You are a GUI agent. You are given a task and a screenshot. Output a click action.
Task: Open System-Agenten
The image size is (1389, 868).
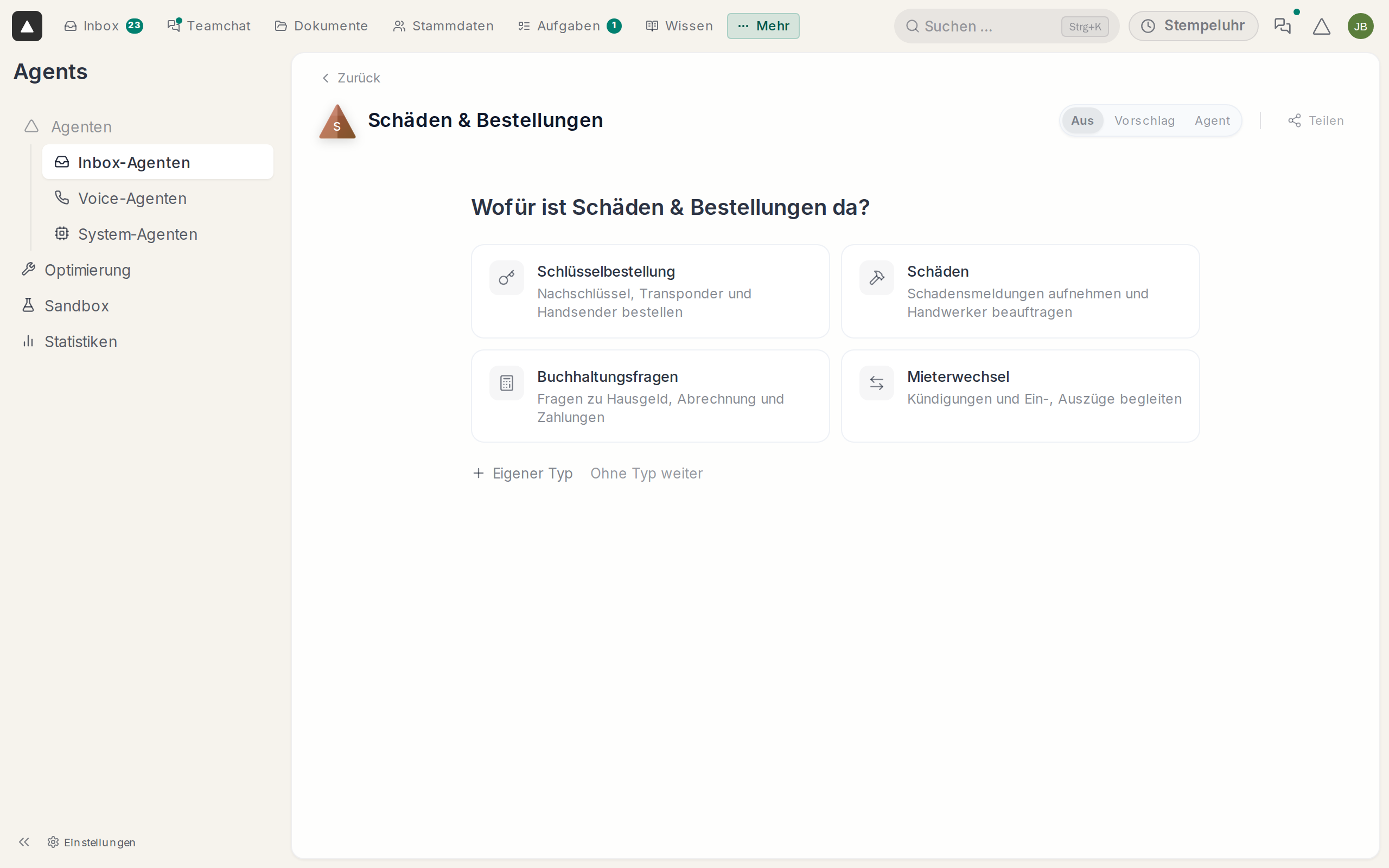coord(158,234)
